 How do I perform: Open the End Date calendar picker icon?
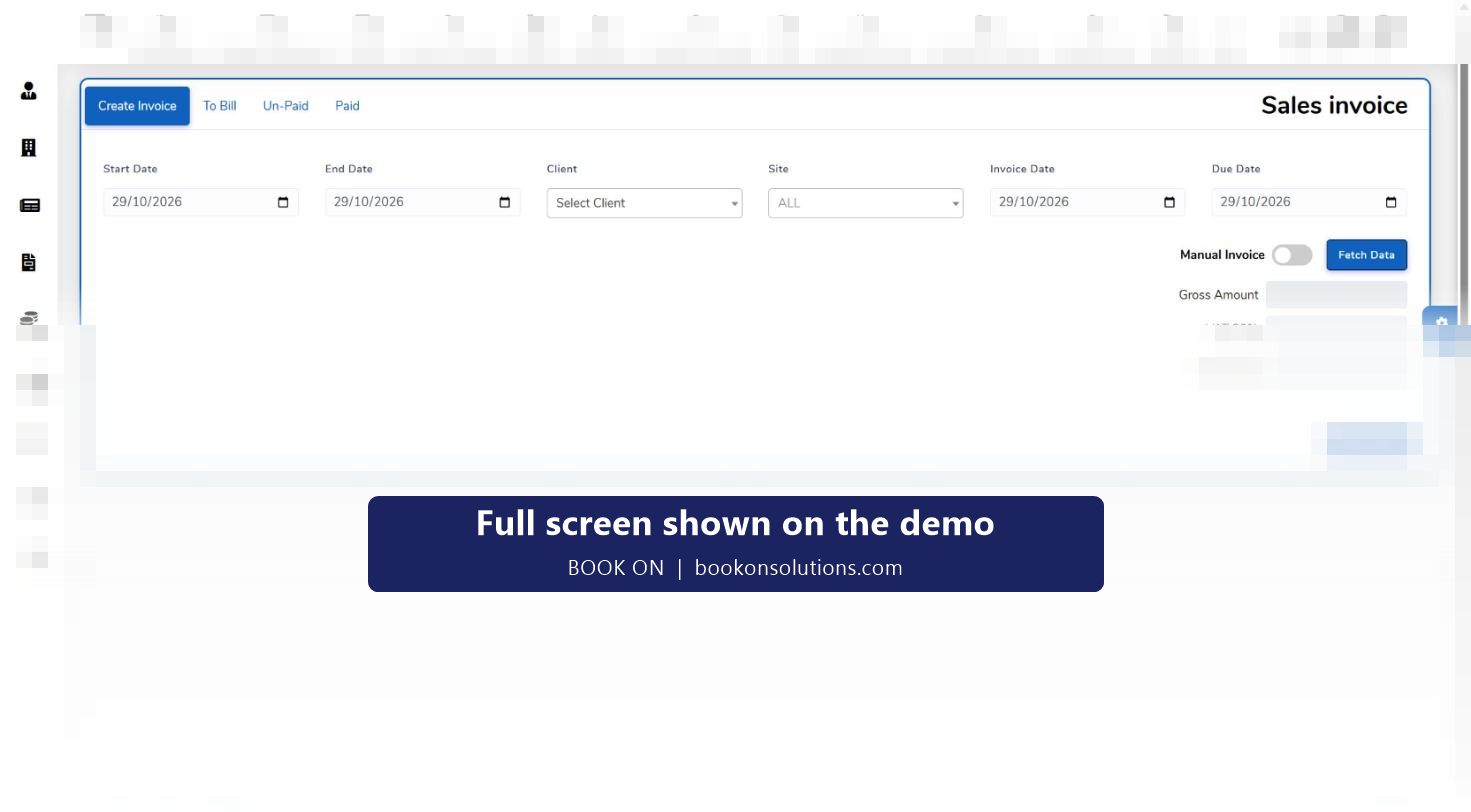[x=504, y=202]
